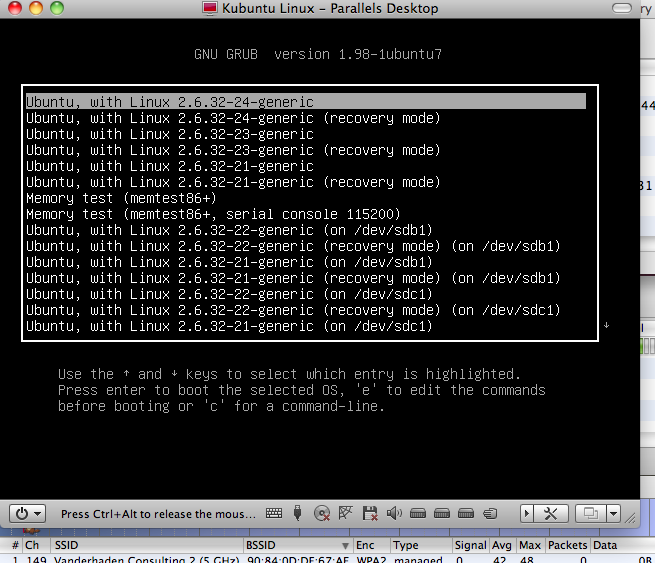Screen dimensions: 655x563
Task: Click the floppy disk icon
Action: click(x=369, y=514)
